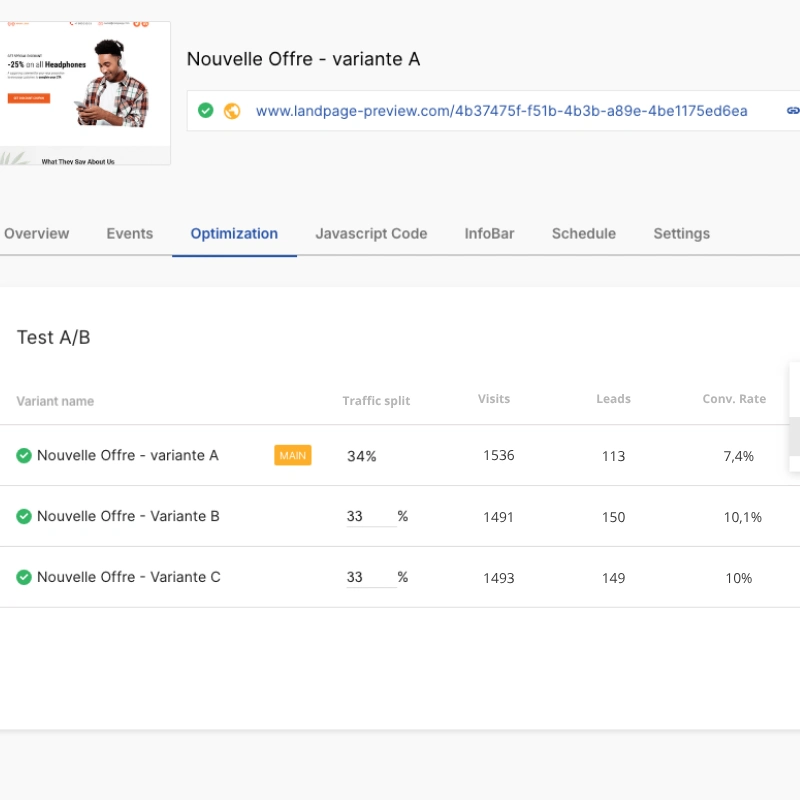Screen dimensions: 800x800
Task: Open the Events tab
Action: click(x=130, y=234)
